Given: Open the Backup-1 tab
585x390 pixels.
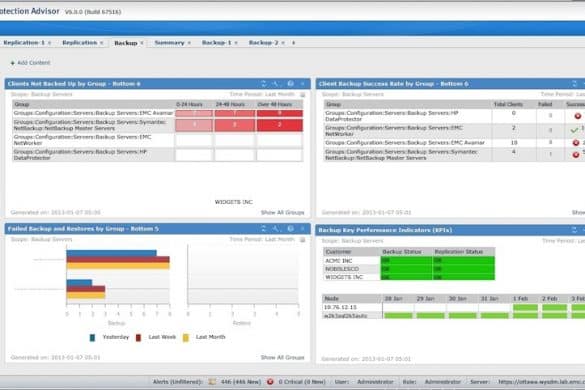Looking at the screenshot, I should [x=217, y=43].
